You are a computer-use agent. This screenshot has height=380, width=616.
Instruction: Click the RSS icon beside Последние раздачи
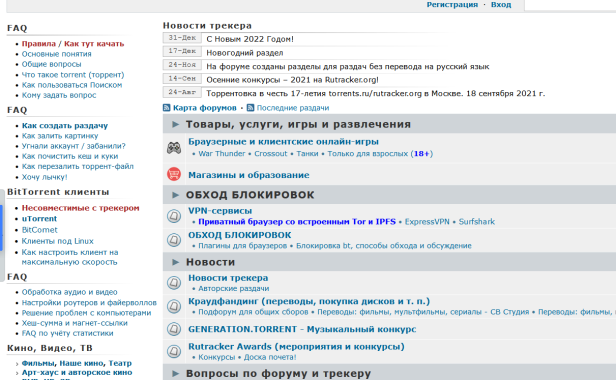tap(250, 108)
